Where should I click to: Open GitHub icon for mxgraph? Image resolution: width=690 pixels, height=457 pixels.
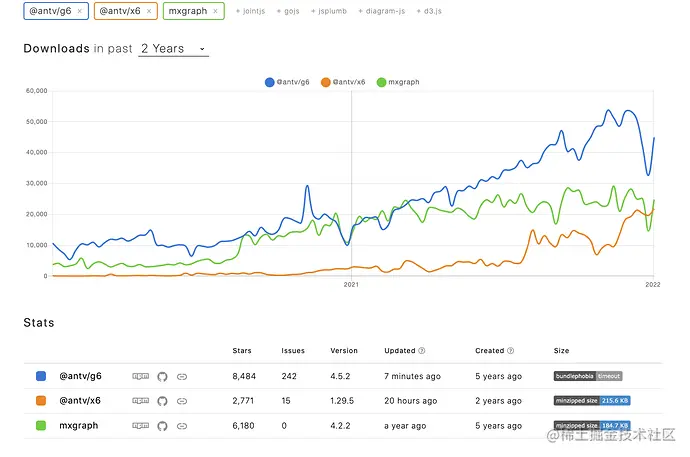coord(162,426)
